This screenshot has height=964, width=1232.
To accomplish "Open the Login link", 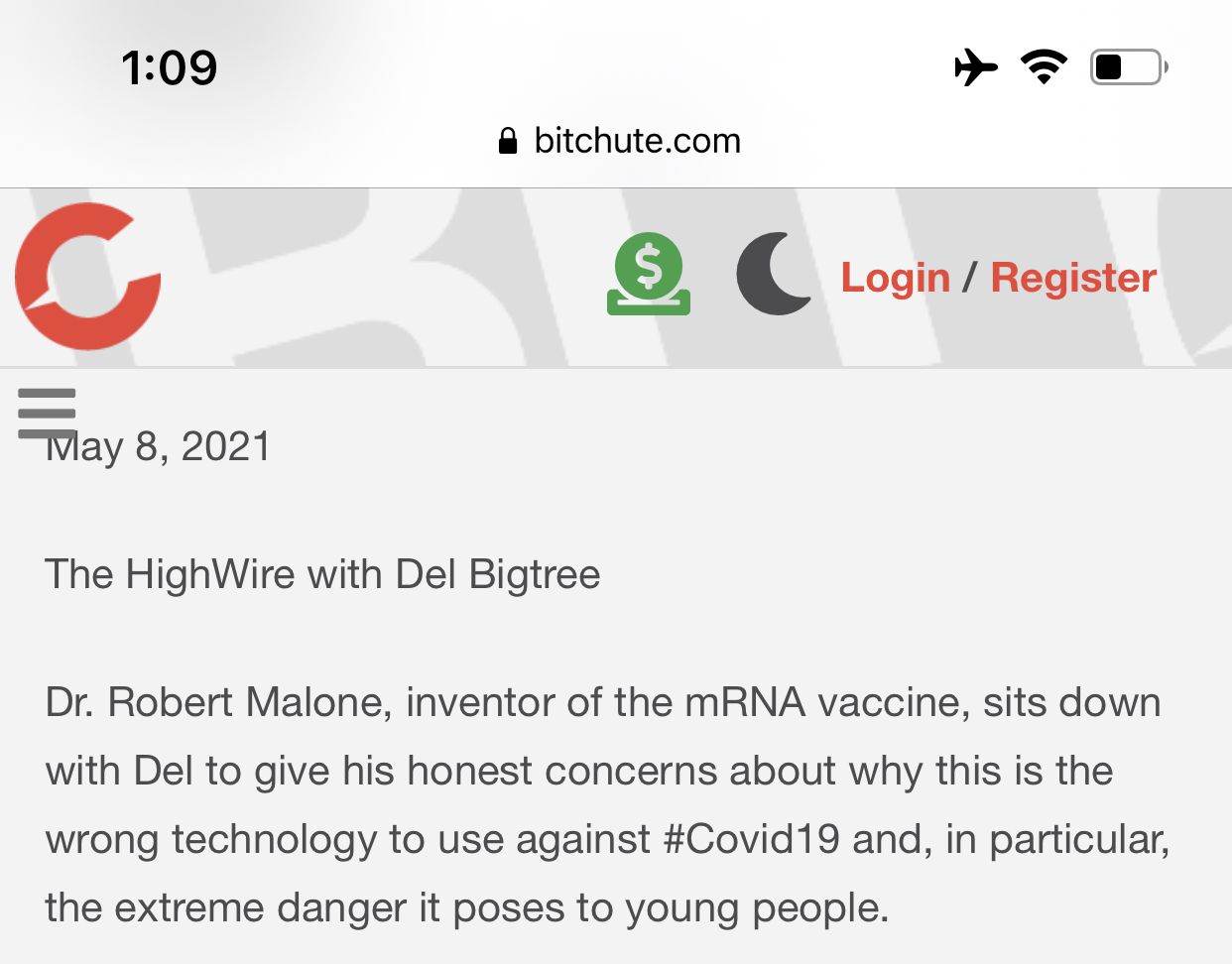I will 895,278.
